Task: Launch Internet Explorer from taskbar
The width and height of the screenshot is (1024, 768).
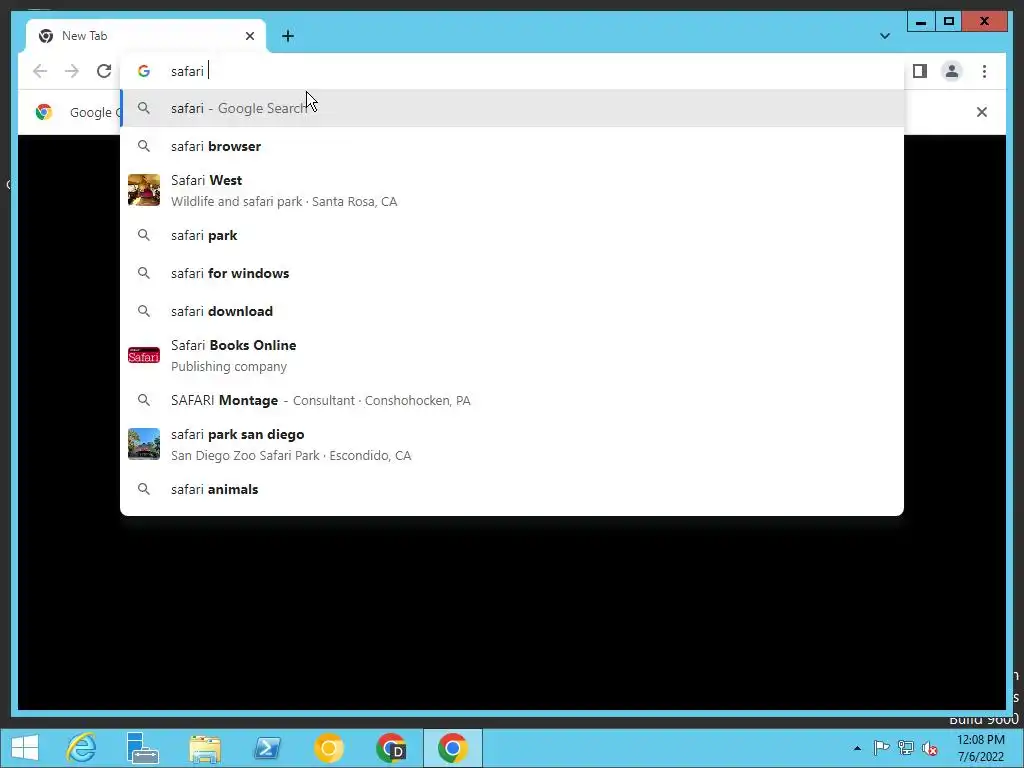Action: click(x=81, y=748)
